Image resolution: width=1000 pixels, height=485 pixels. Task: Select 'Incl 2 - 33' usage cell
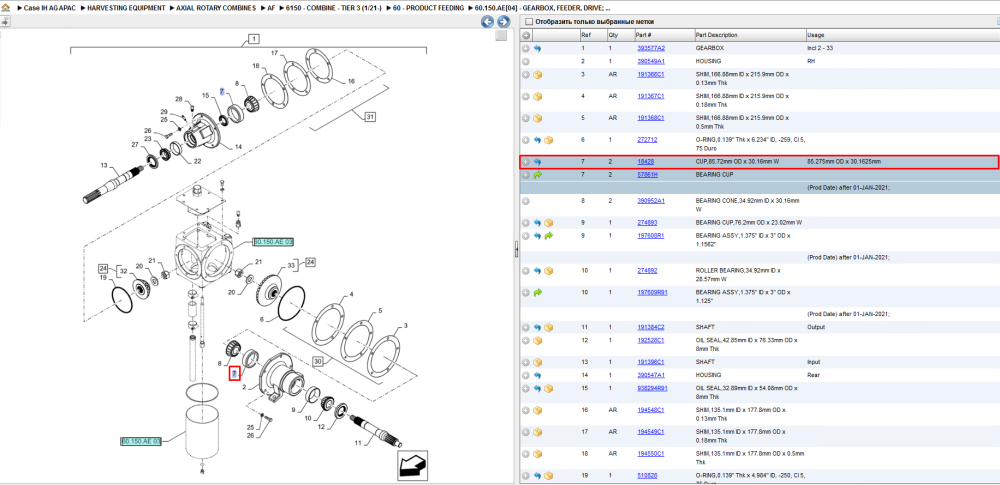821,48
